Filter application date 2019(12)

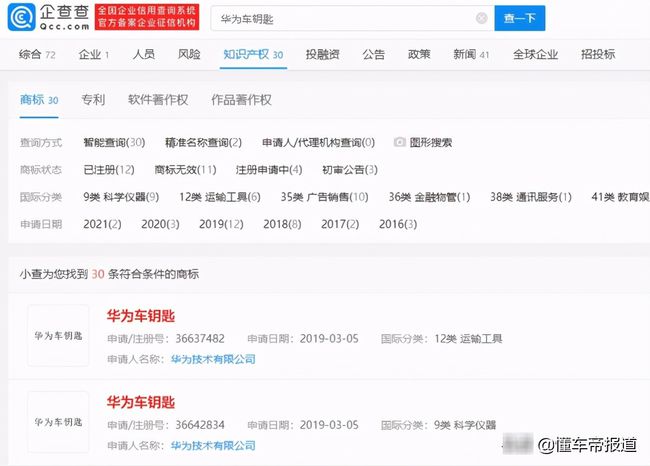[221, 224]
